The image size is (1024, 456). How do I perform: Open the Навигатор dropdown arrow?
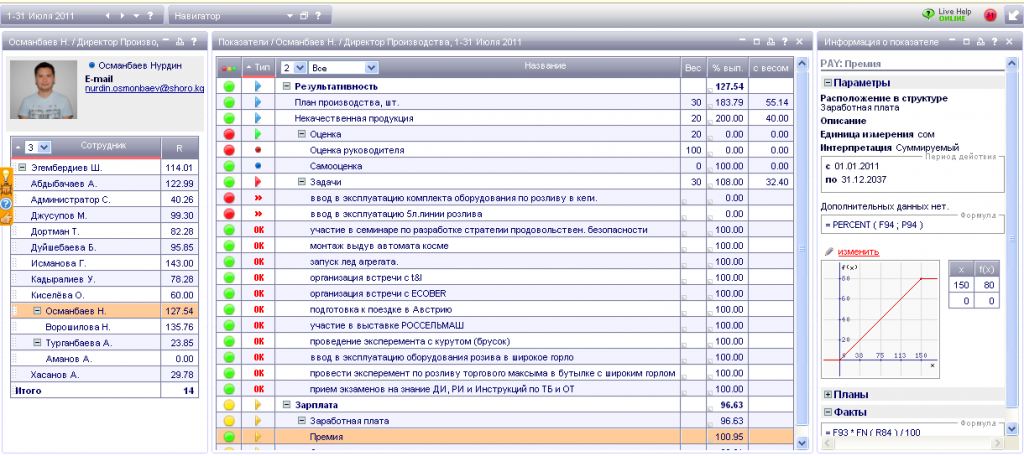tap(289, 15)
